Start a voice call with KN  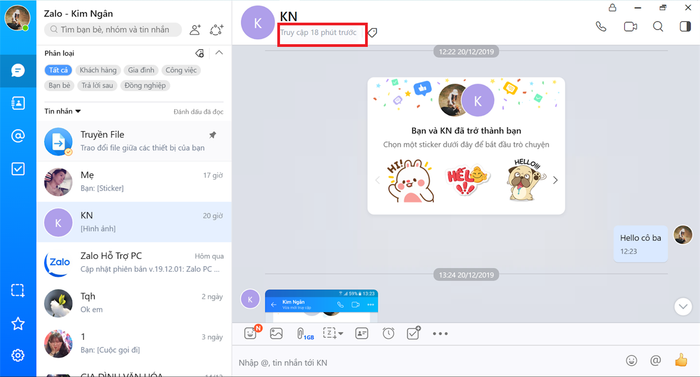pyautogui.click(x=601, y=27)
